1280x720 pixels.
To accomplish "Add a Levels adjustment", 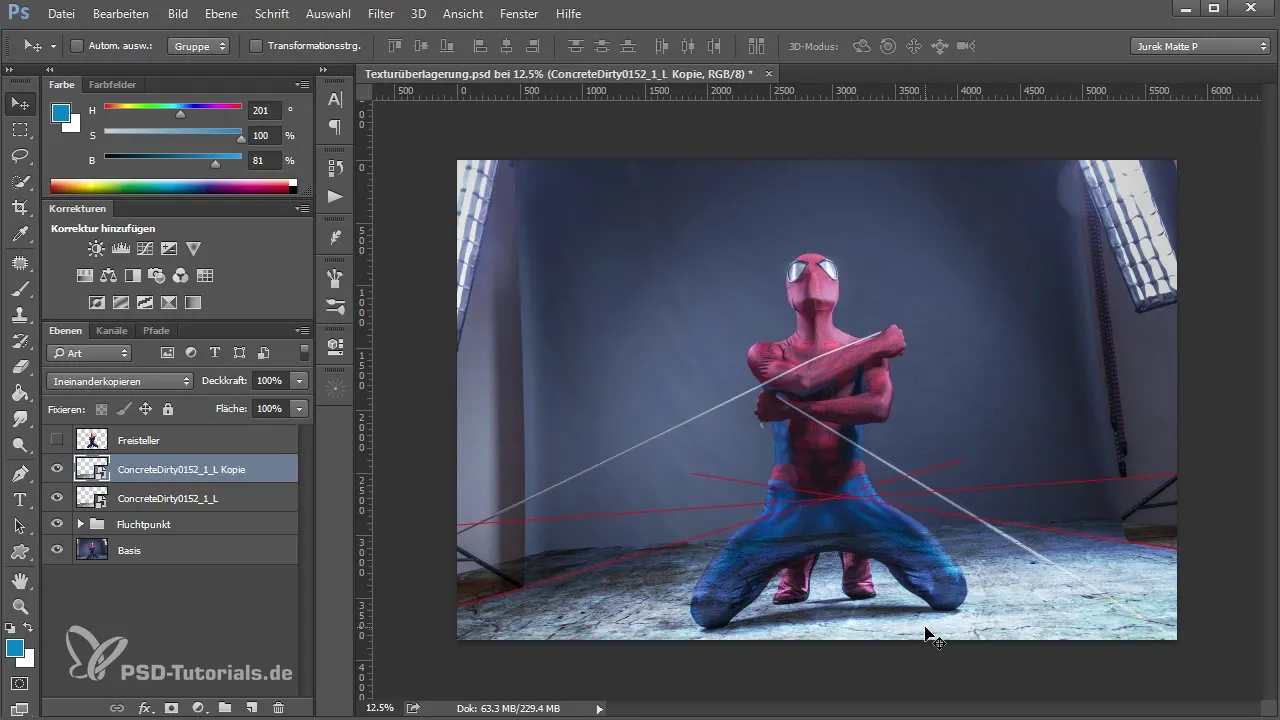I will 120,248.
